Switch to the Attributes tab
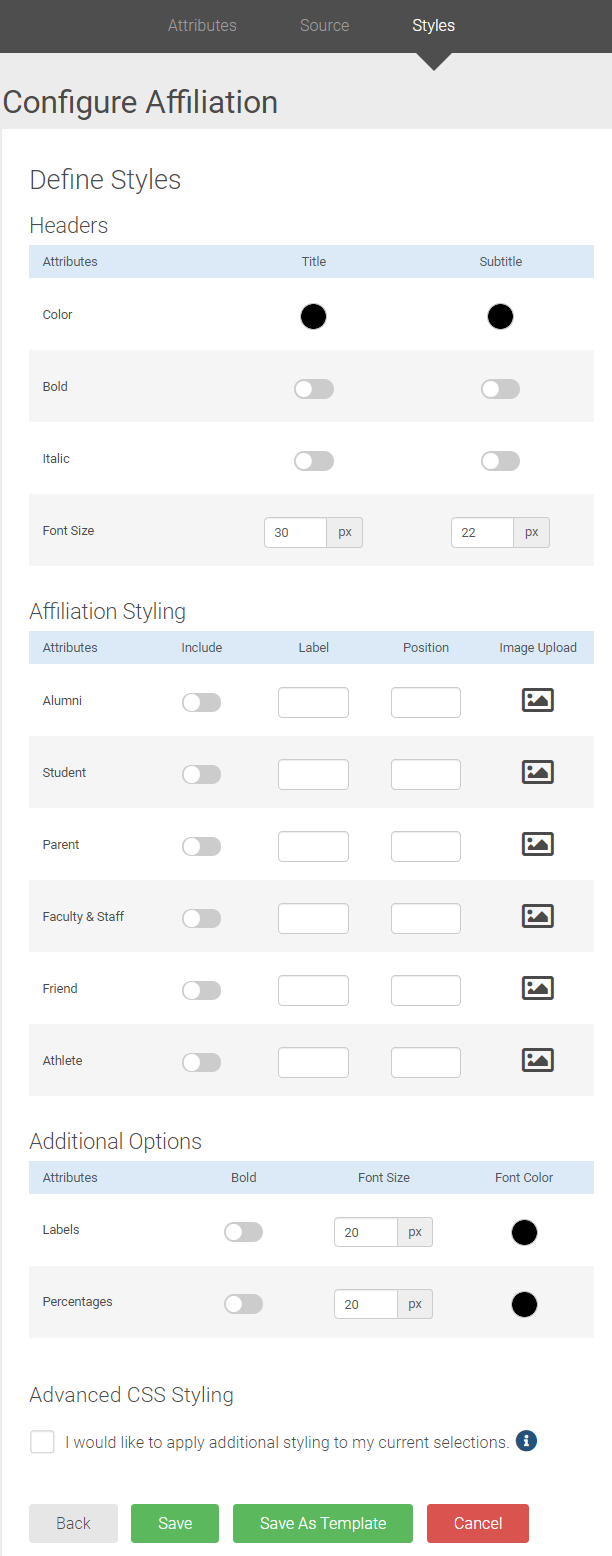This screenshot has height=1556, width=612. click(x=202, y=25)
